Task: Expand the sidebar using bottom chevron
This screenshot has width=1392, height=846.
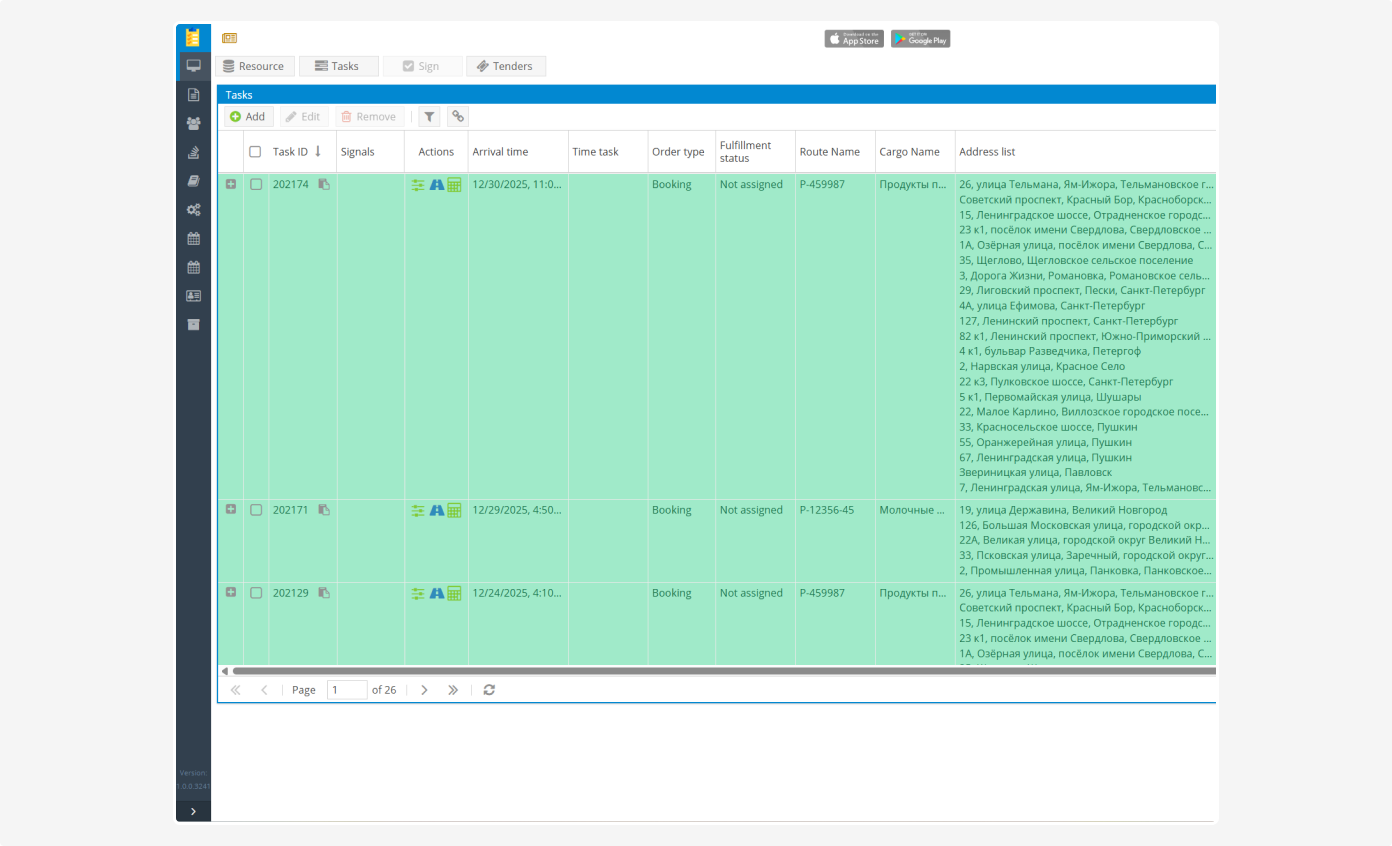Action: tap(193, 811)
